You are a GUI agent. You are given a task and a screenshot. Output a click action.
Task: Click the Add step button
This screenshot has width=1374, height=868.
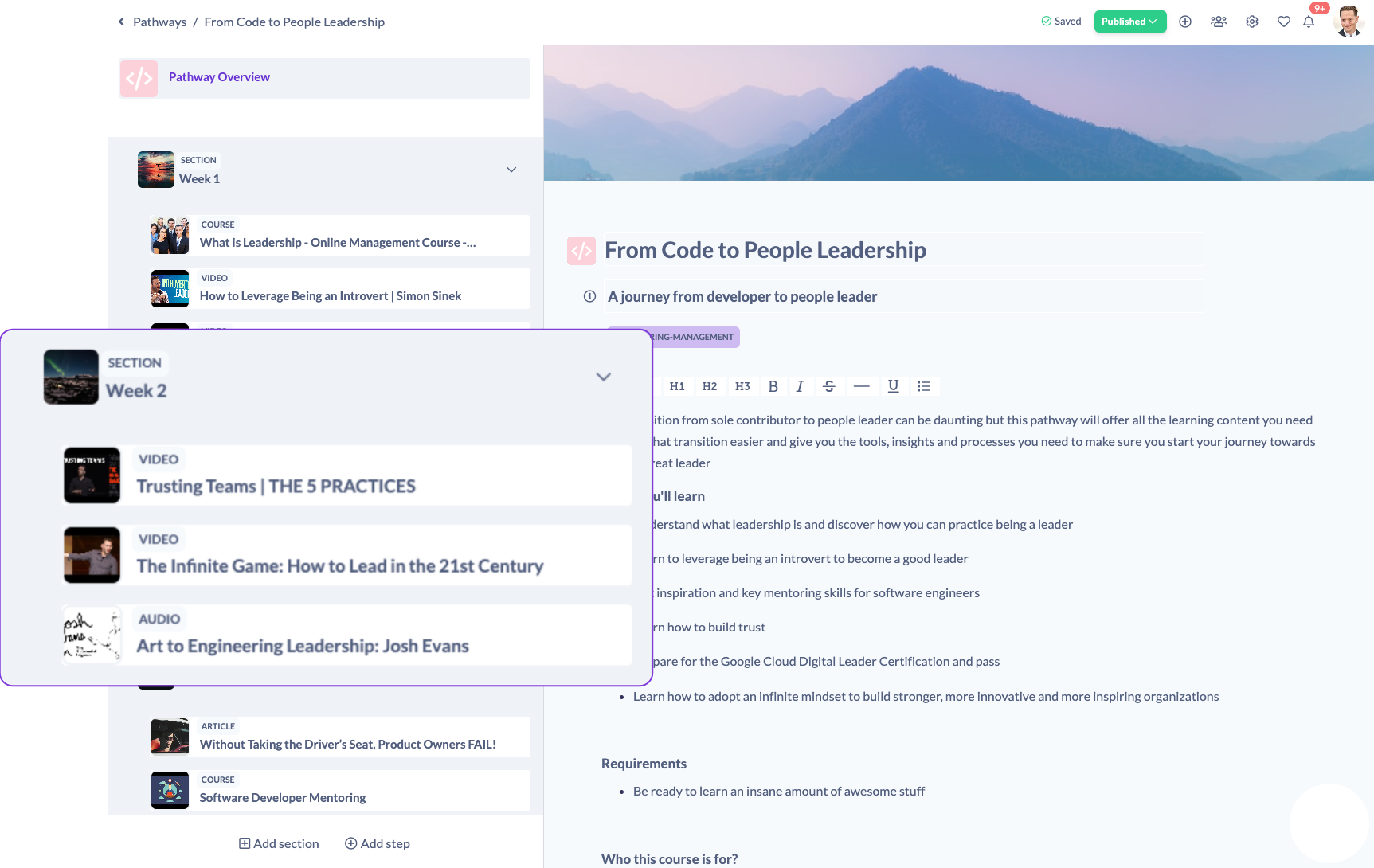click(377, 843)
